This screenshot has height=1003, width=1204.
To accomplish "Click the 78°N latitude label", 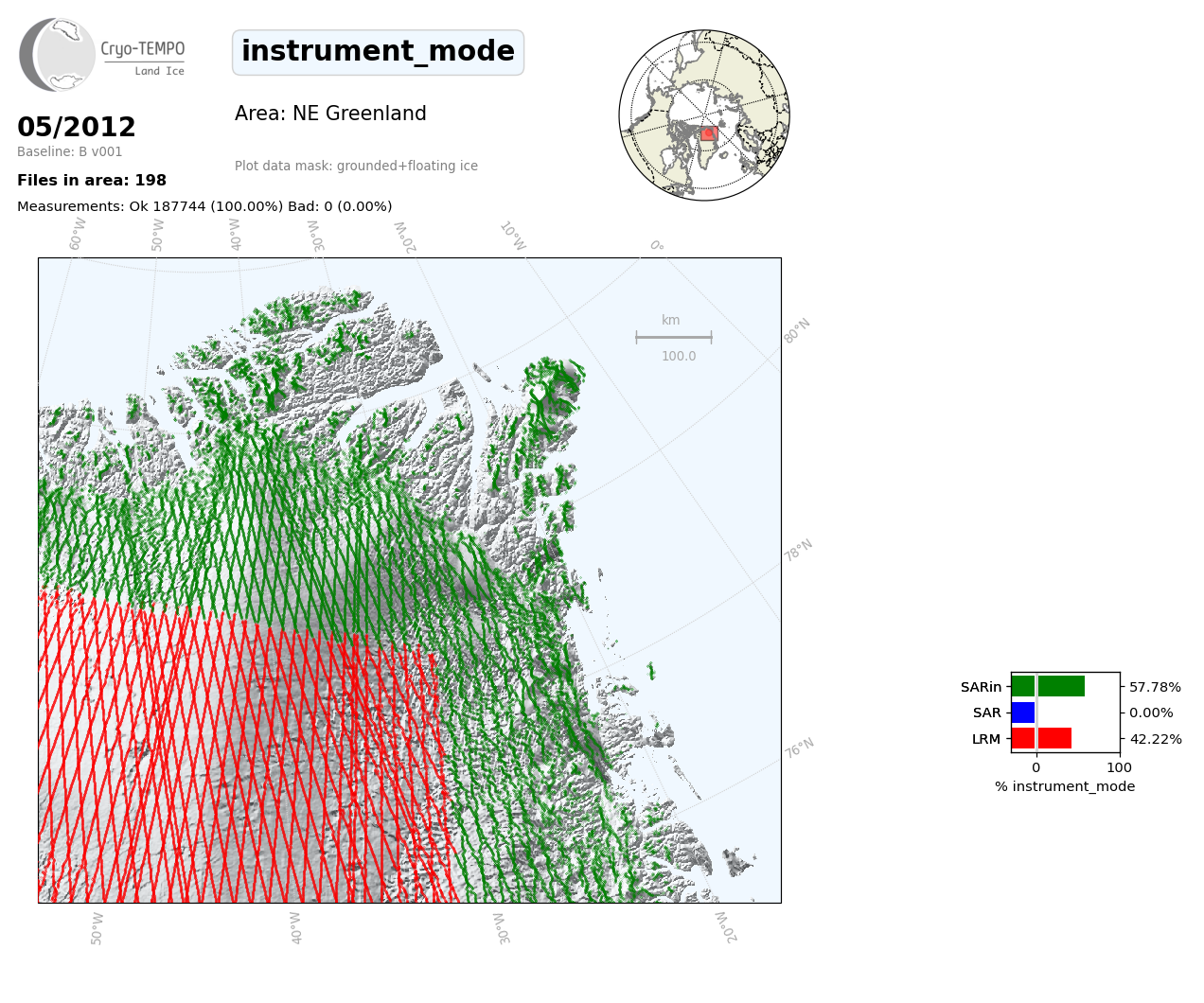I will (799, 551).
